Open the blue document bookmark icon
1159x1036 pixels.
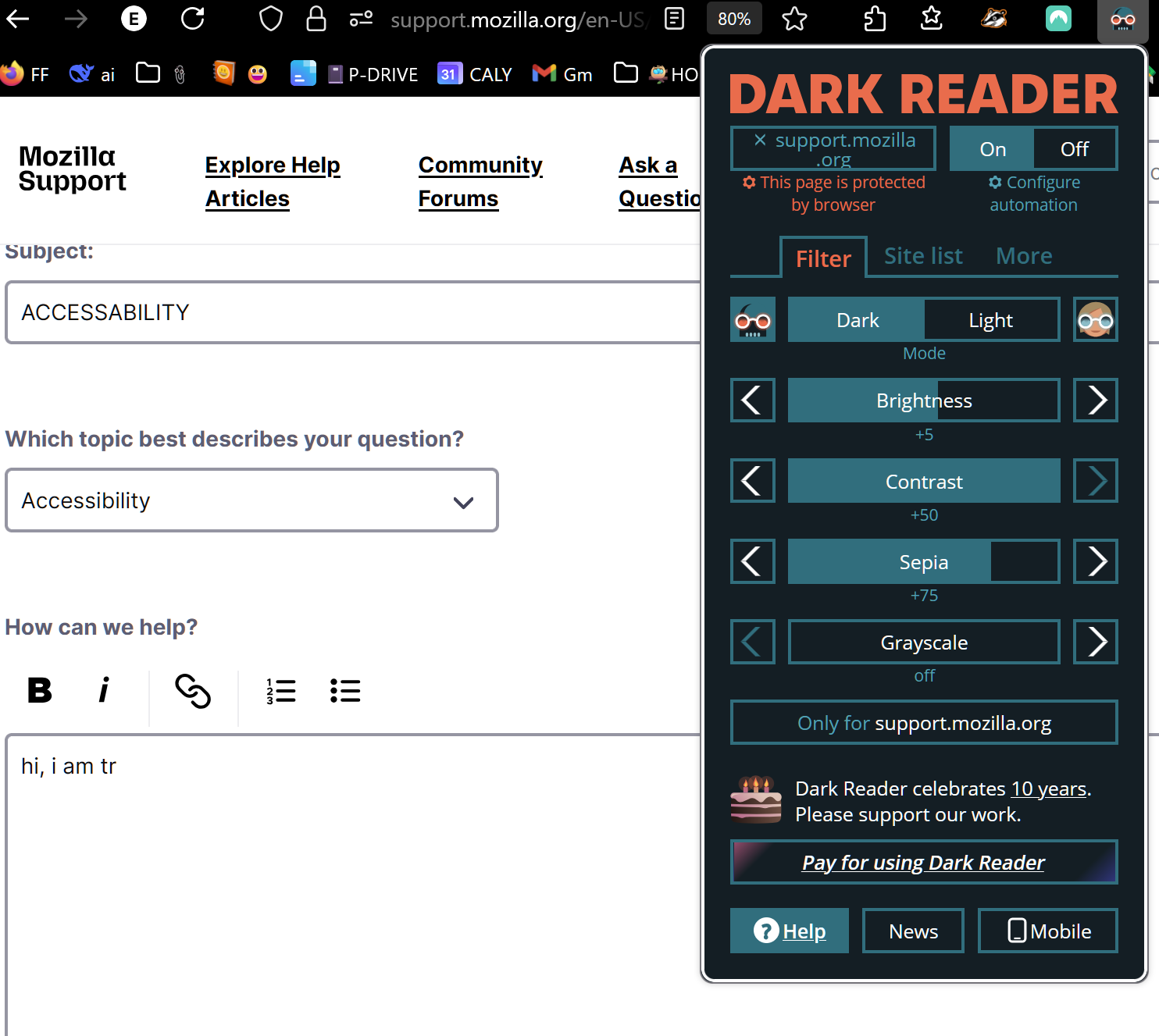[303, 73]
